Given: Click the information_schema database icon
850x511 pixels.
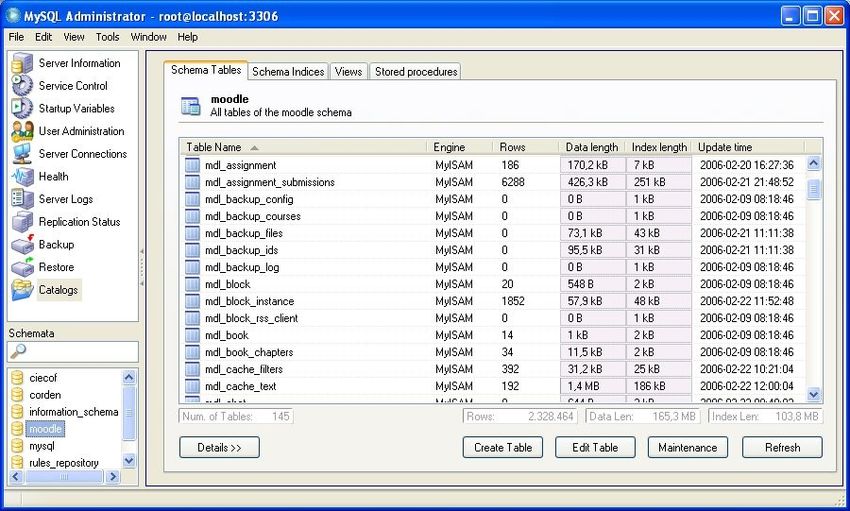Looking at the screenshot, I should 17,412.
